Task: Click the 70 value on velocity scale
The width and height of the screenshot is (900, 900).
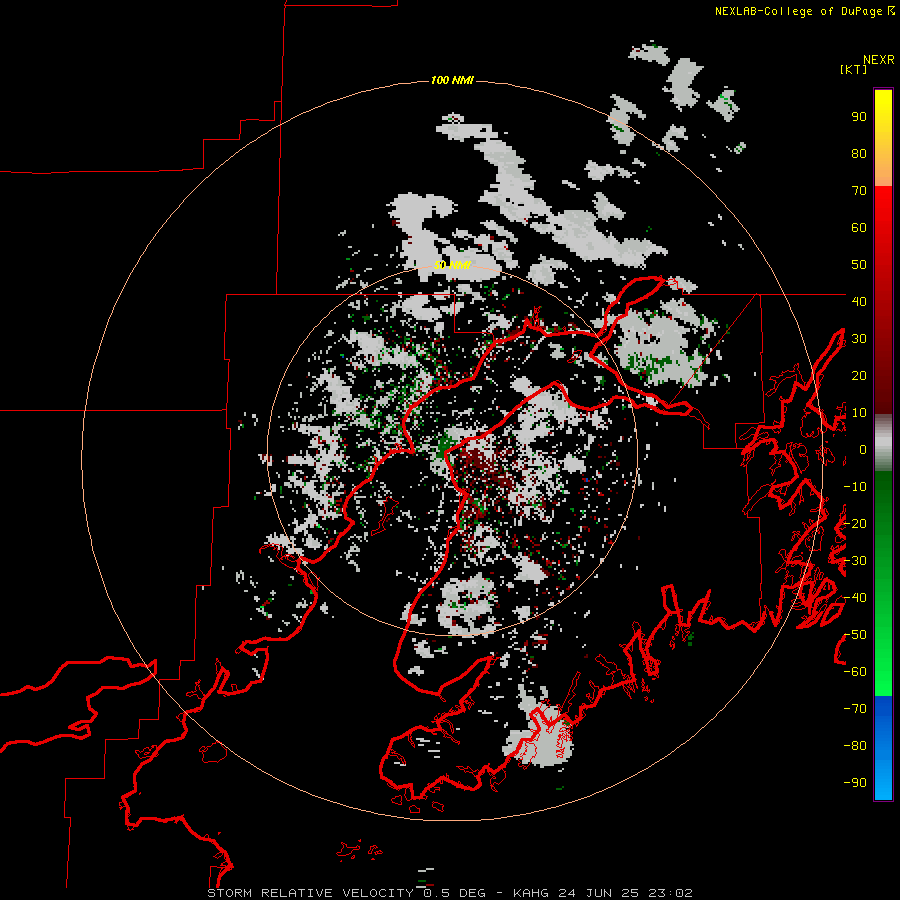Action: pos(859,191)
